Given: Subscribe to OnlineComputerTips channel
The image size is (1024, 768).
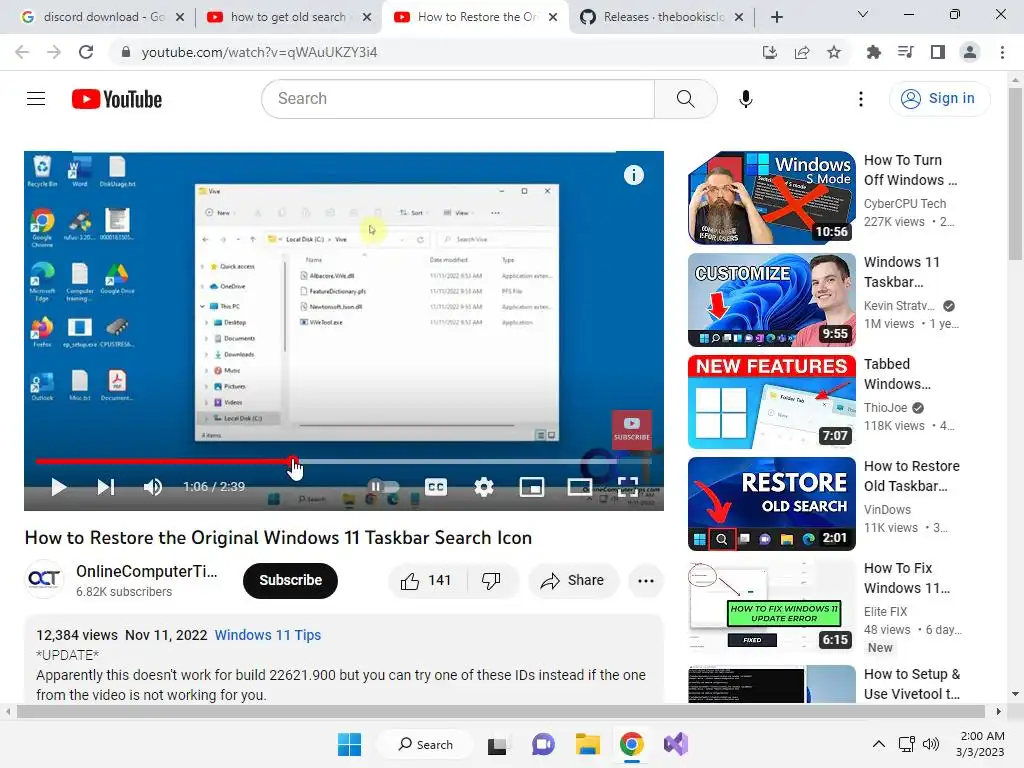Looking at the screenshot, I should 291,581.
